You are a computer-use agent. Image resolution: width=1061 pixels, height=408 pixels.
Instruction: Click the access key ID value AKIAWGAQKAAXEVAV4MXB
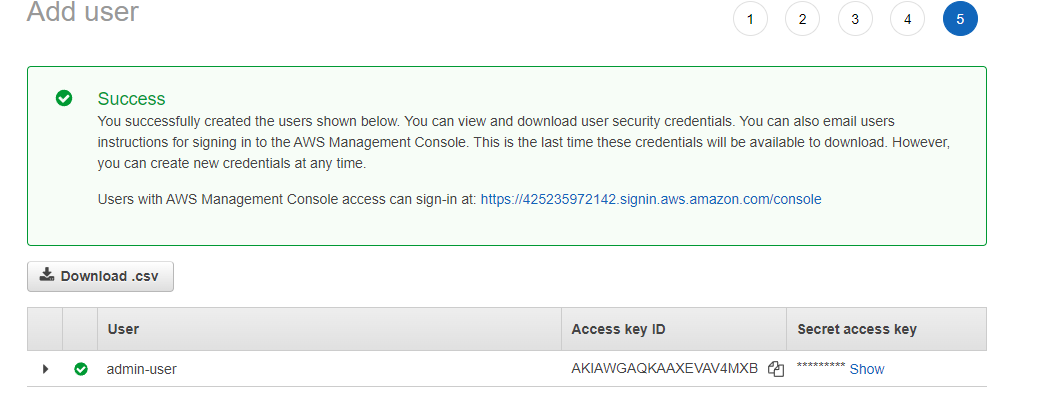[665, 369]
